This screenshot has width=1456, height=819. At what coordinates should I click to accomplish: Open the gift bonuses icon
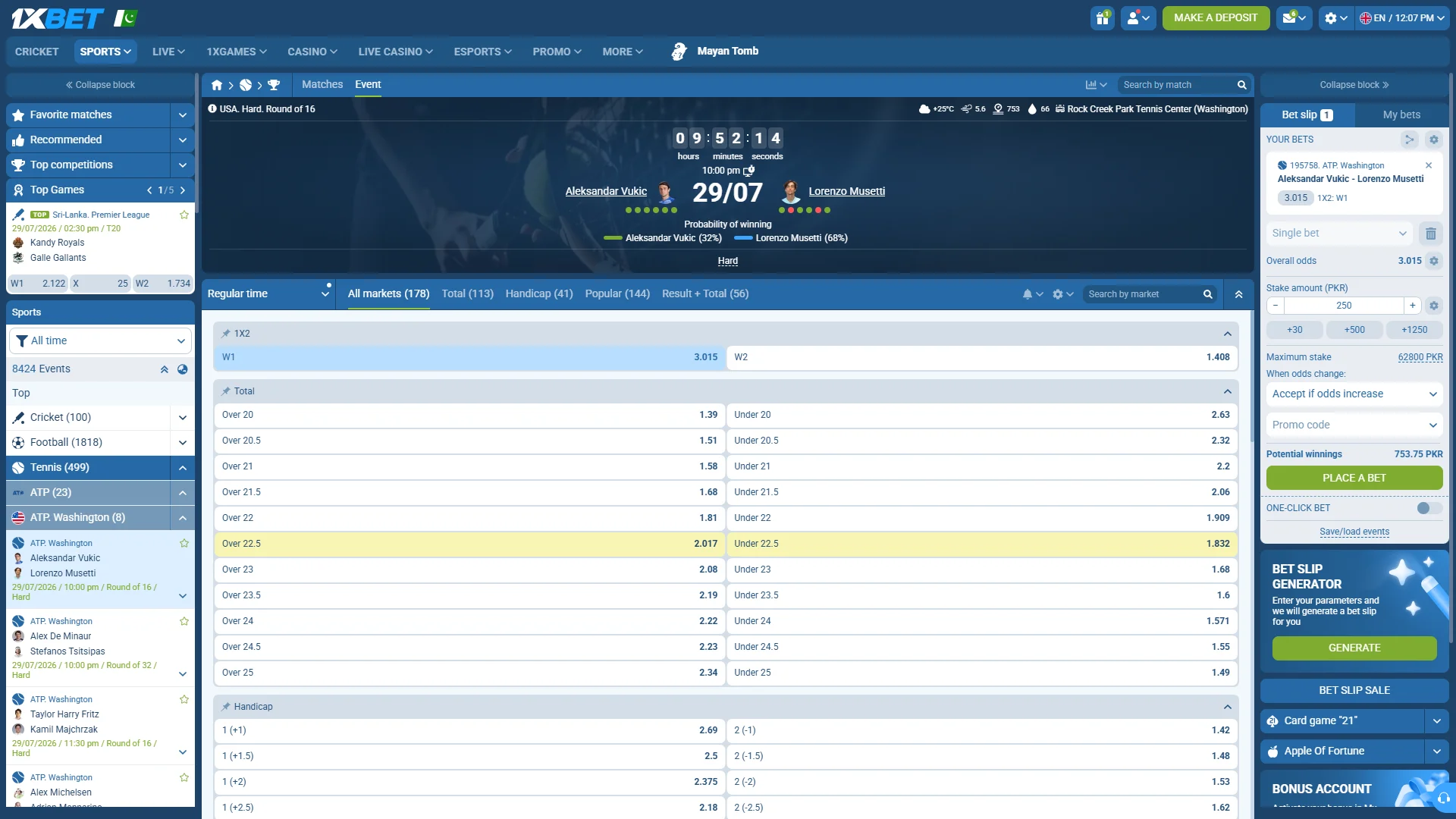point(1102,17)
